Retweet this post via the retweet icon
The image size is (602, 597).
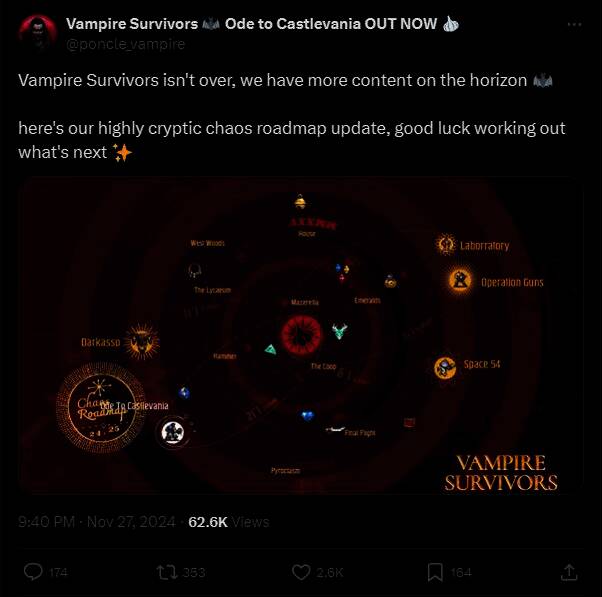(167, 572)
